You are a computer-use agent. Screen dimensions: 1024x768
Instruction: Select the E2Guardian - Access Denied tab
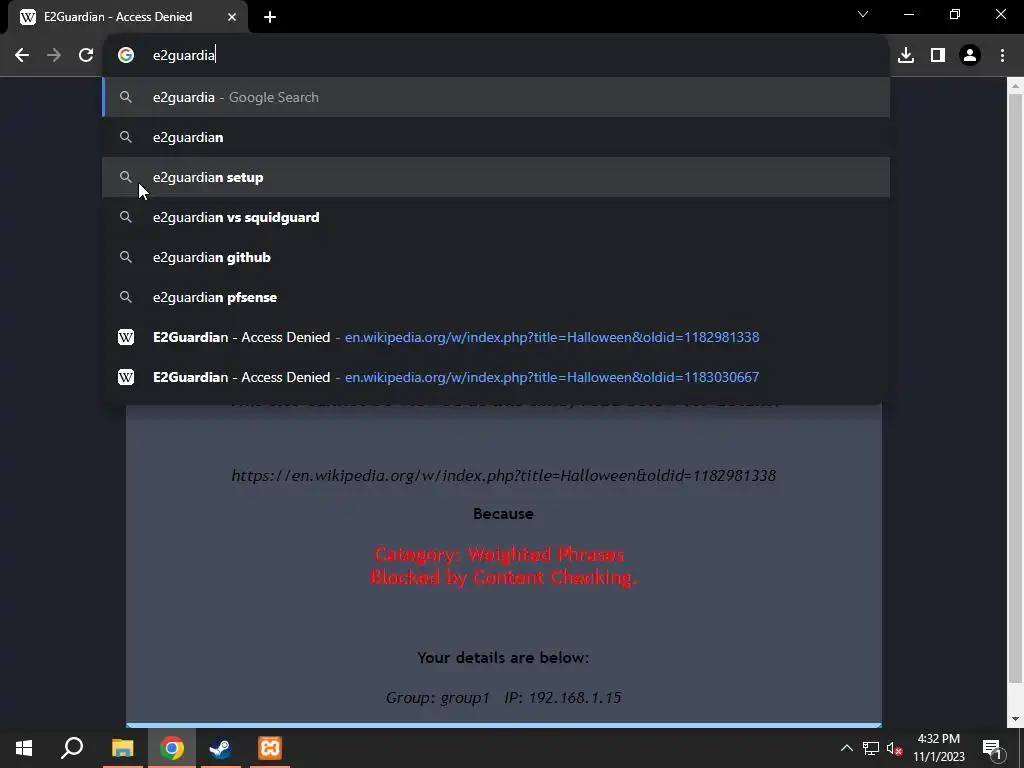(x=127, y=17)
